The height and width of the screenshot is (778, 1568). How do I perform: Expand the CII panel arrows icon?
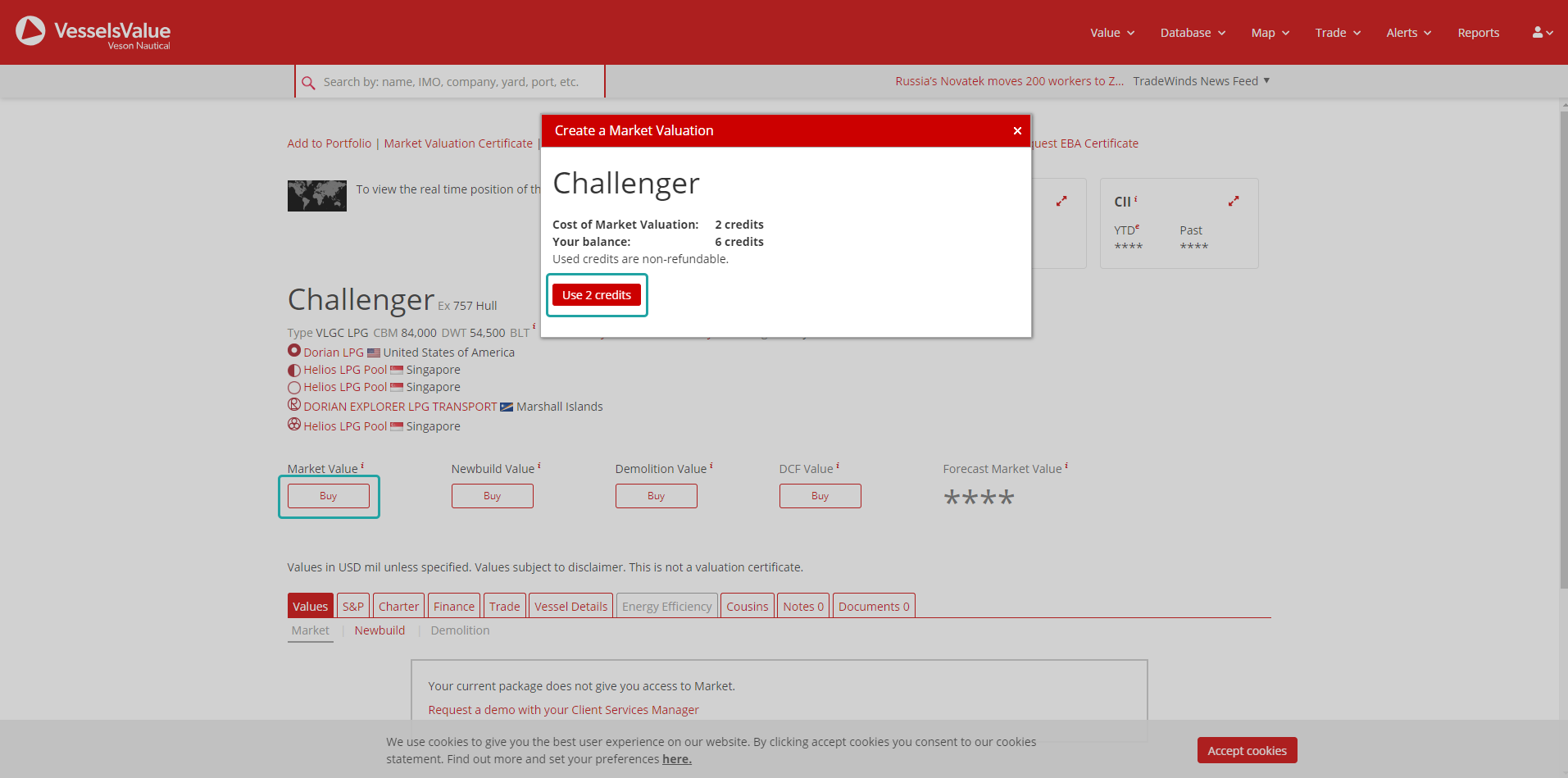(1233, 202)
